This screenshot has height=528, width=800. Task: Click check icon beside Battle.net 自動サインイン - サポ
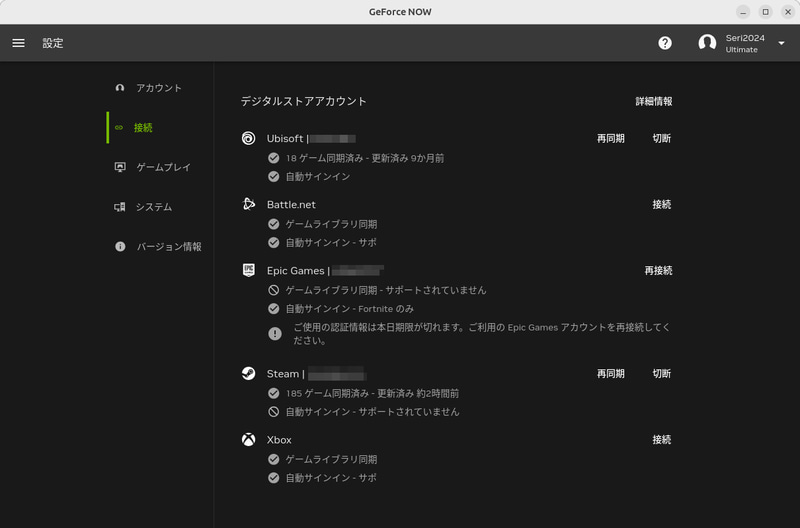pos(273,242)
